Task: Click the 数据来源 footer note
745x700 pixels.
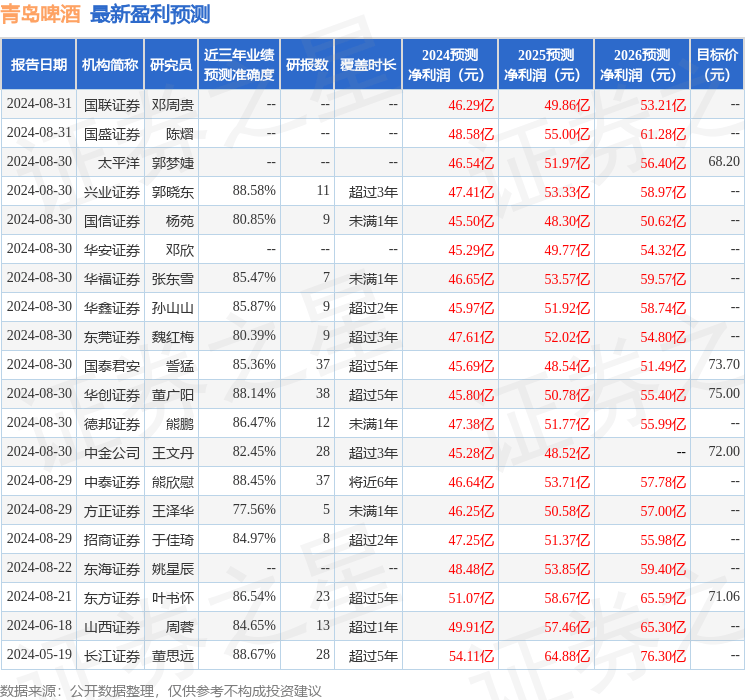Action: [x=161, y=690]
